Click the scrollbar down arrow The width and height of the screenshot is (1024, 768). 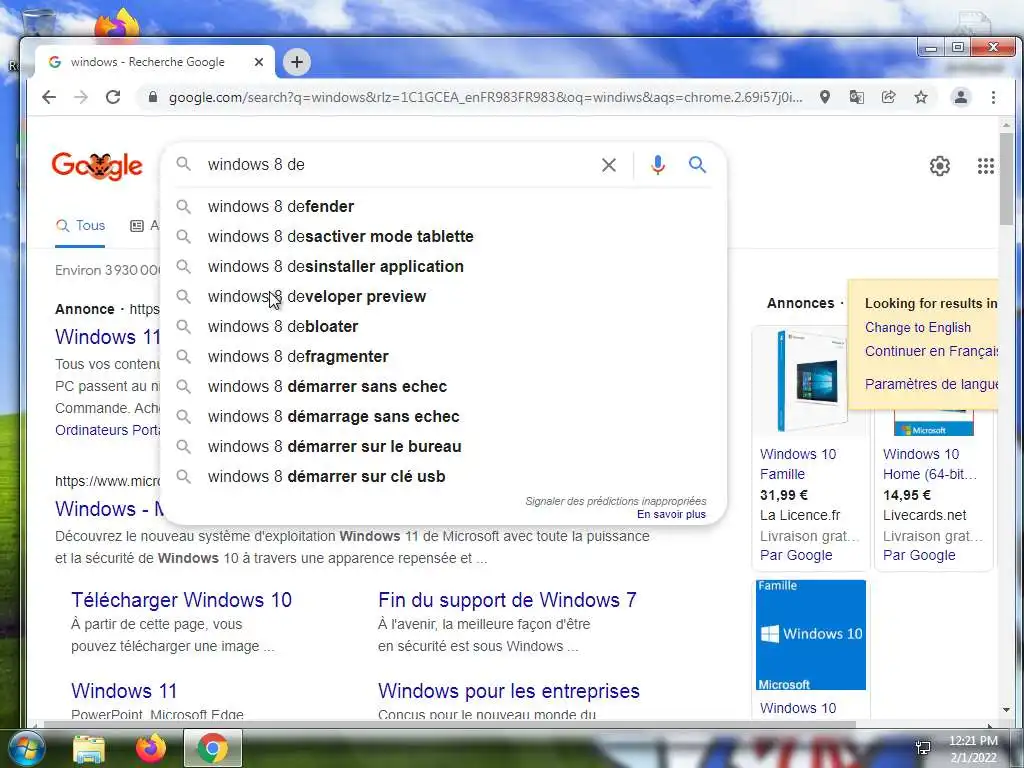pos(1006,710)
